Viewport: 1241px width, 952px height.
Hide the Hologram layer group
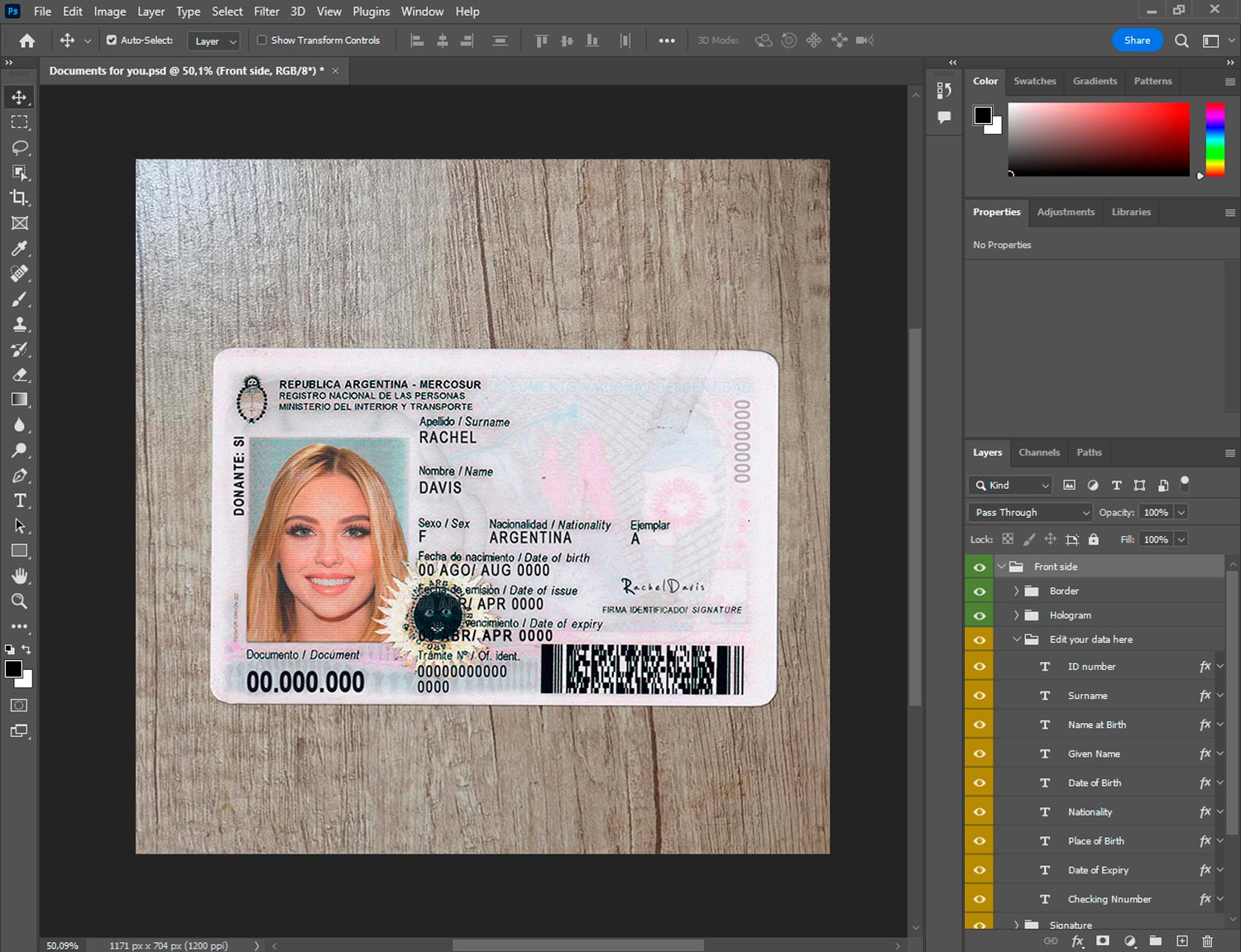[x=980, y=615]
